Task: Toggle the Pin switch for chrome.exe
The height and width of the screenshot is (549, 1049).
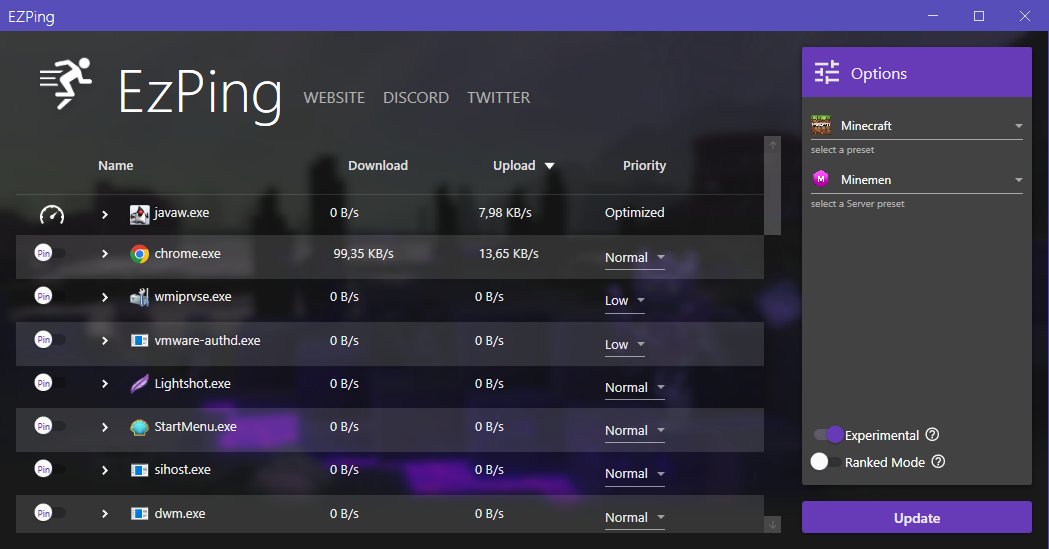Action: pyautogui.click(x=50, y=253)
